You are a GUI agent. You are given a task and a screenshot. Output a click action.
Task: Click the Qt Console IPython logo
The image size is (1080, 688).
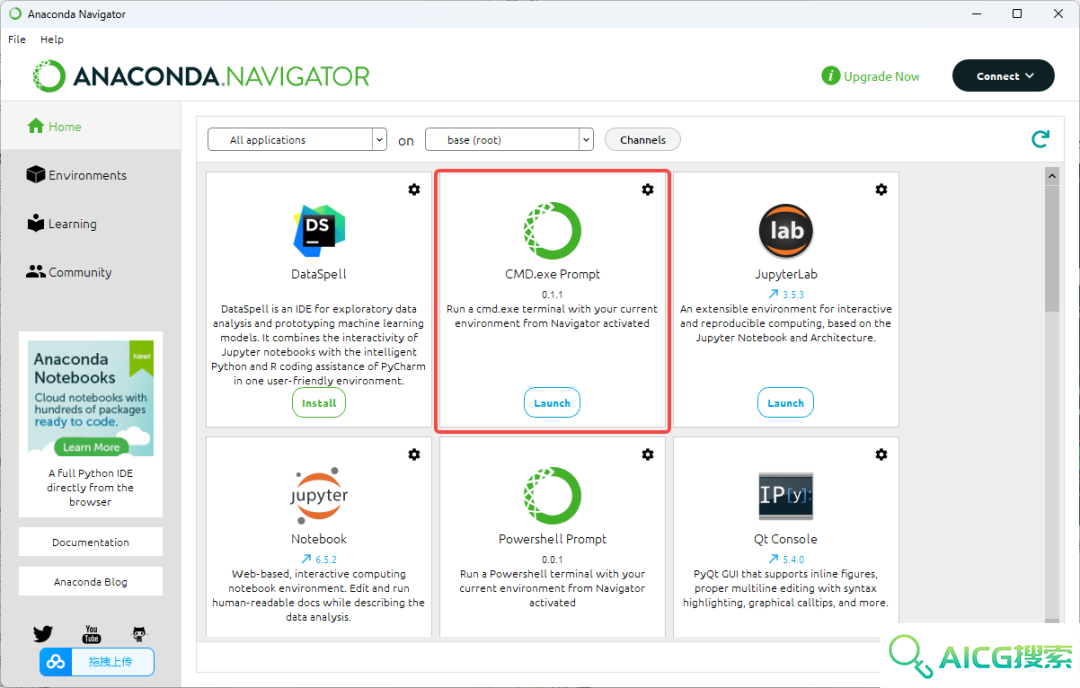click(x=786, y=495)
